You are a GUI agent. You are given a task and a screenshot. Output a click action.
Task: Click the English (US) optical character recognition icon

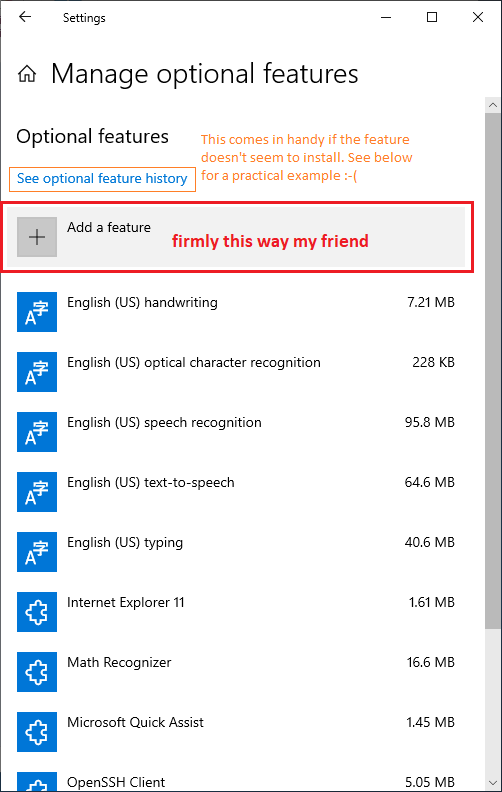(x=37, y=372)
